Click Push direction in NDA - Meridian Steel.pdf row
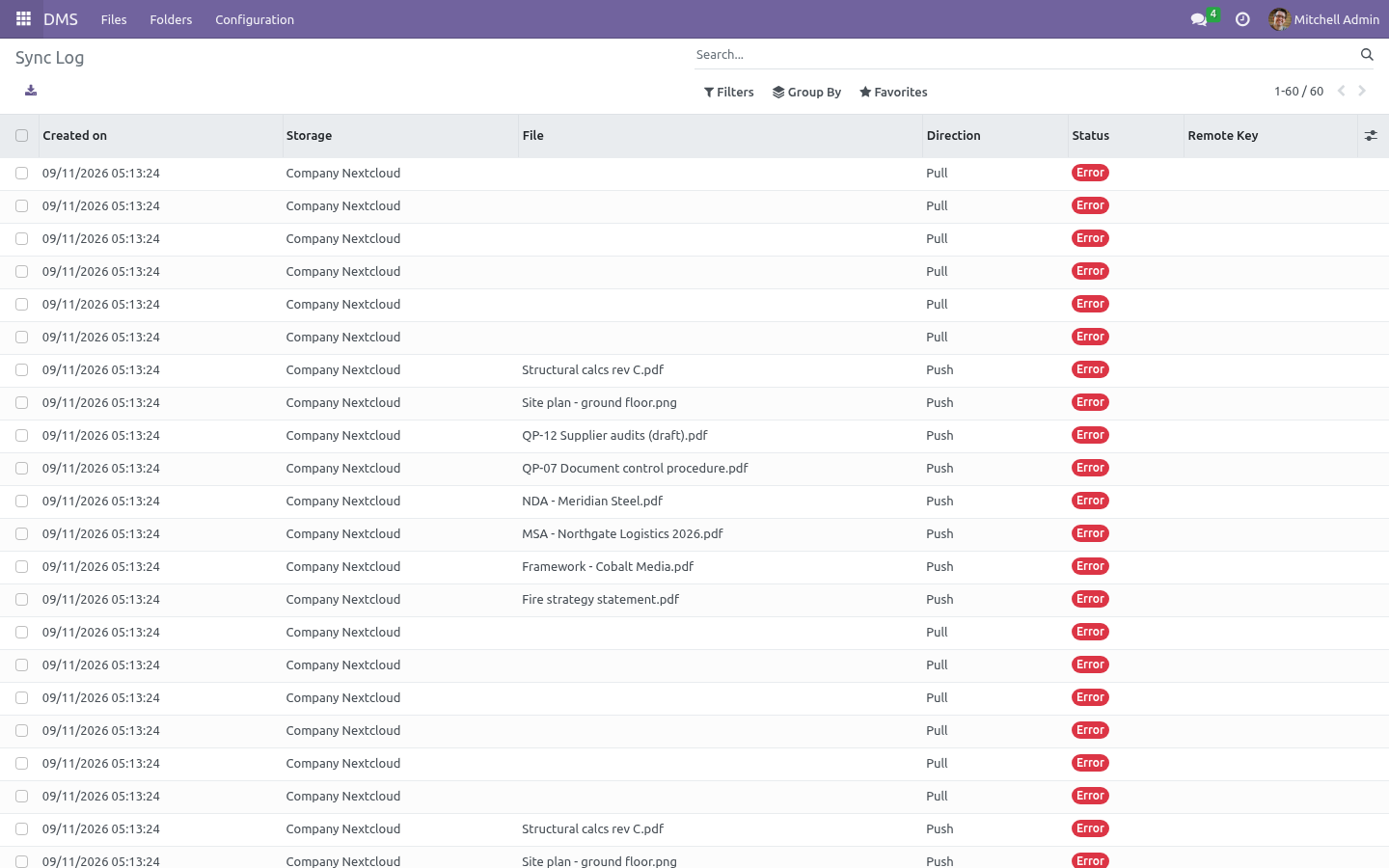This screenshot has height=868, width=1389. pos(940,502)
